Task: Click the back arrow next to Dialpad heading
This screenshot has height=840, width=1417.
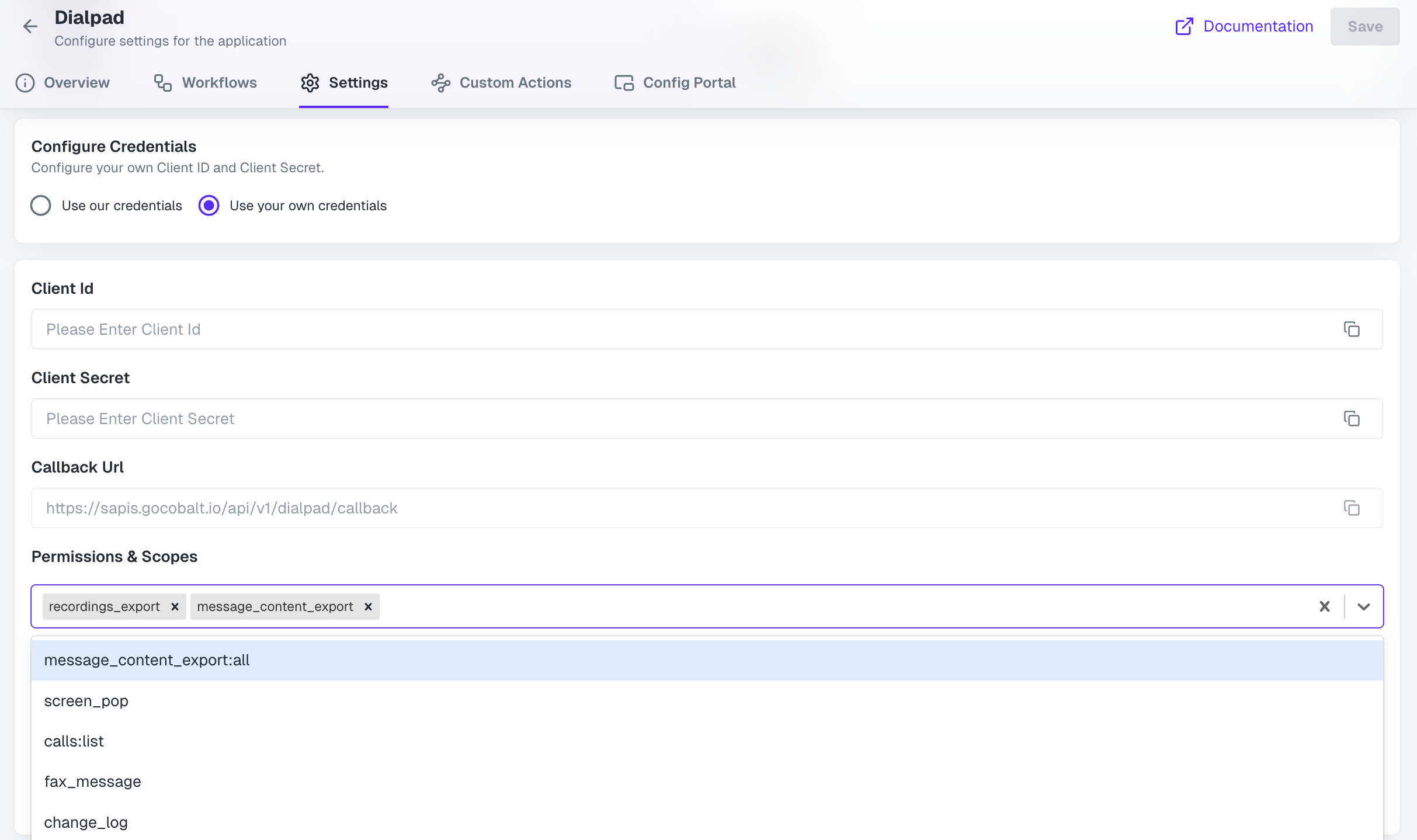Action: 30,26
